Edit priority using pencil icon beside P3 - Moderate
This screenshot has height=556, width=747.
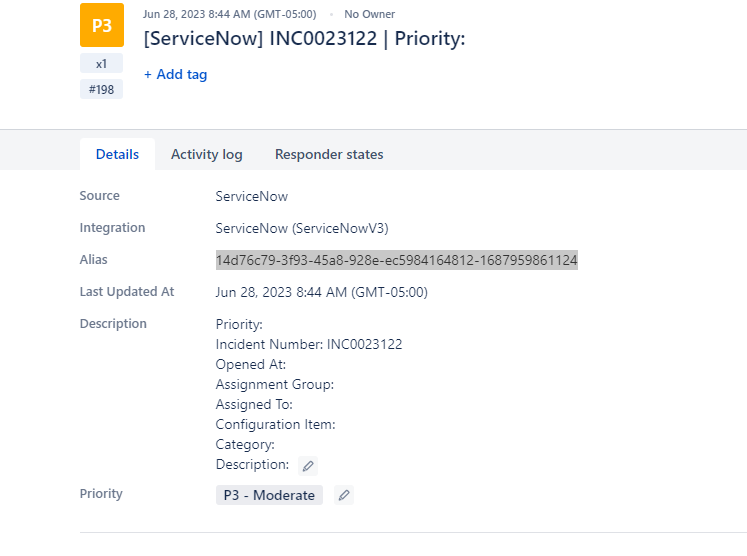click(344, 495)
